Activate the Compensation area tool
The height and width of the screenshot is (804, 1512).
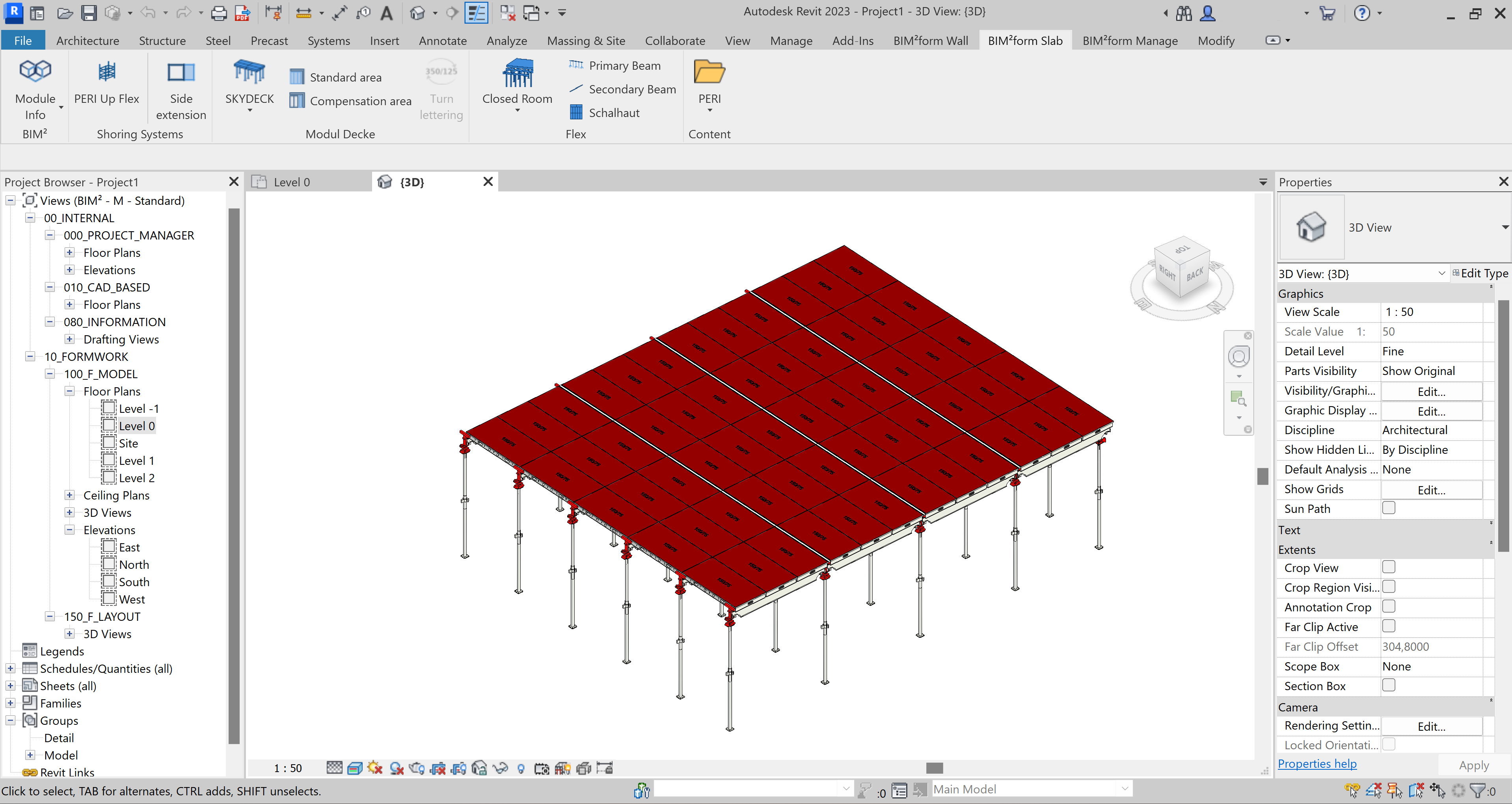pos(350,100)
